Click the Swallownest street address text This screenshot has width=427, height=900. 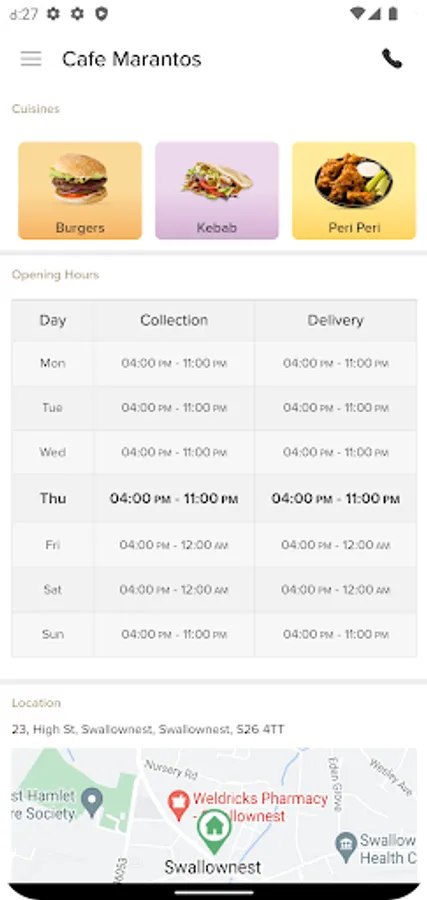tap(148, 730)
